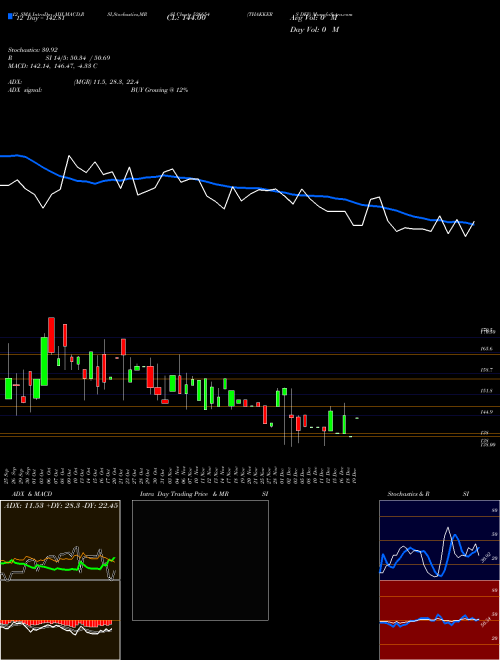Select the 'Stochastics: 30.92' reading
The image size is (500, 660).
(33, 50)
